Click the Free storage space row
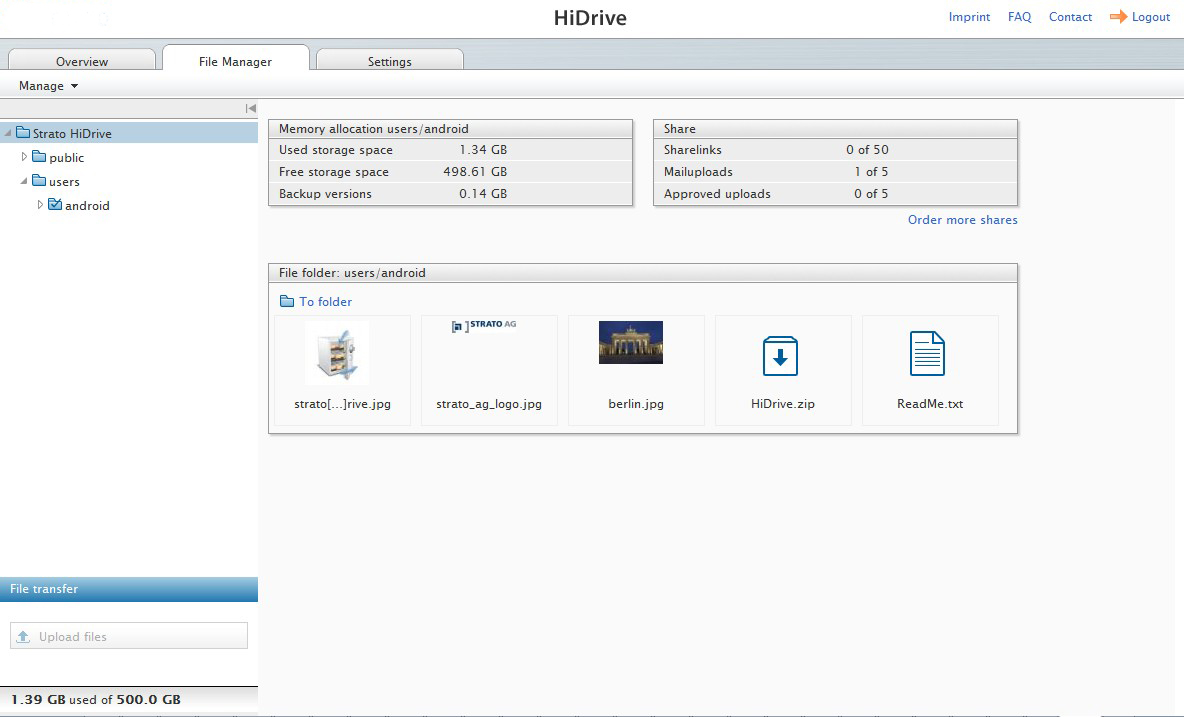The image size is (1184, 717). point(450,171)
